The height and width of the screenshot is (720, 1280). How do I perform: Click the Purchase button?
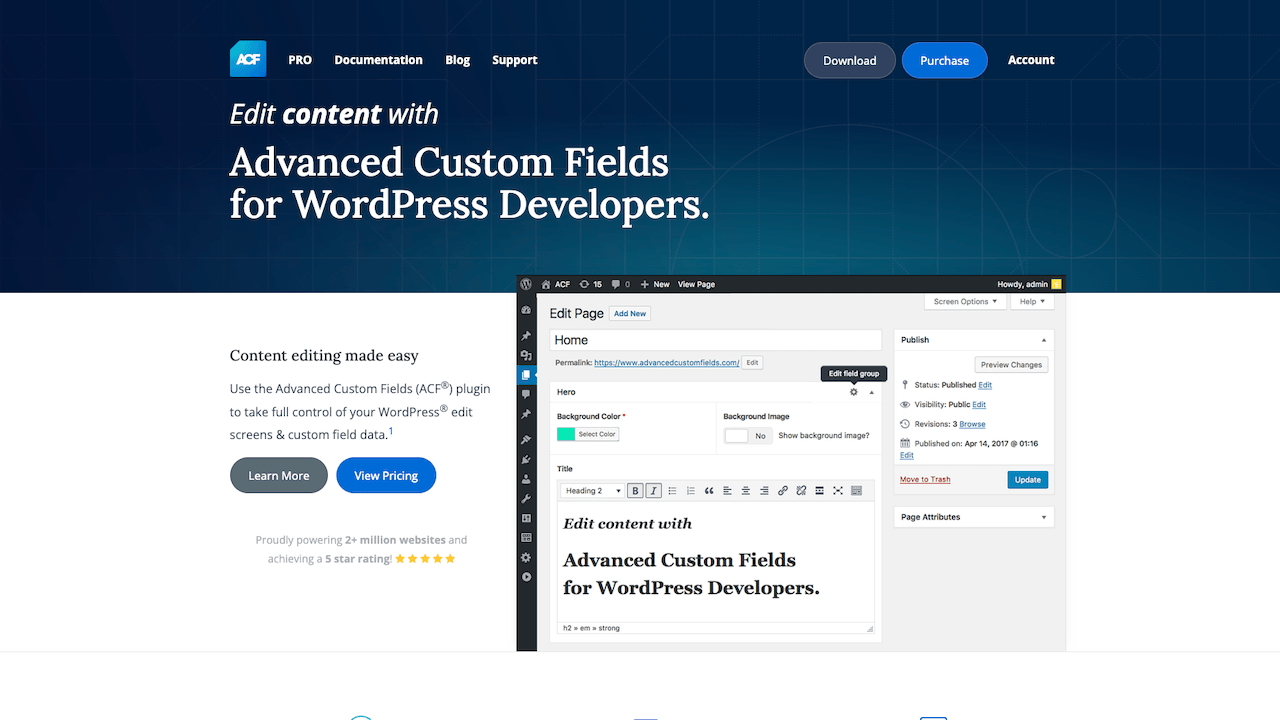(944, 60)
